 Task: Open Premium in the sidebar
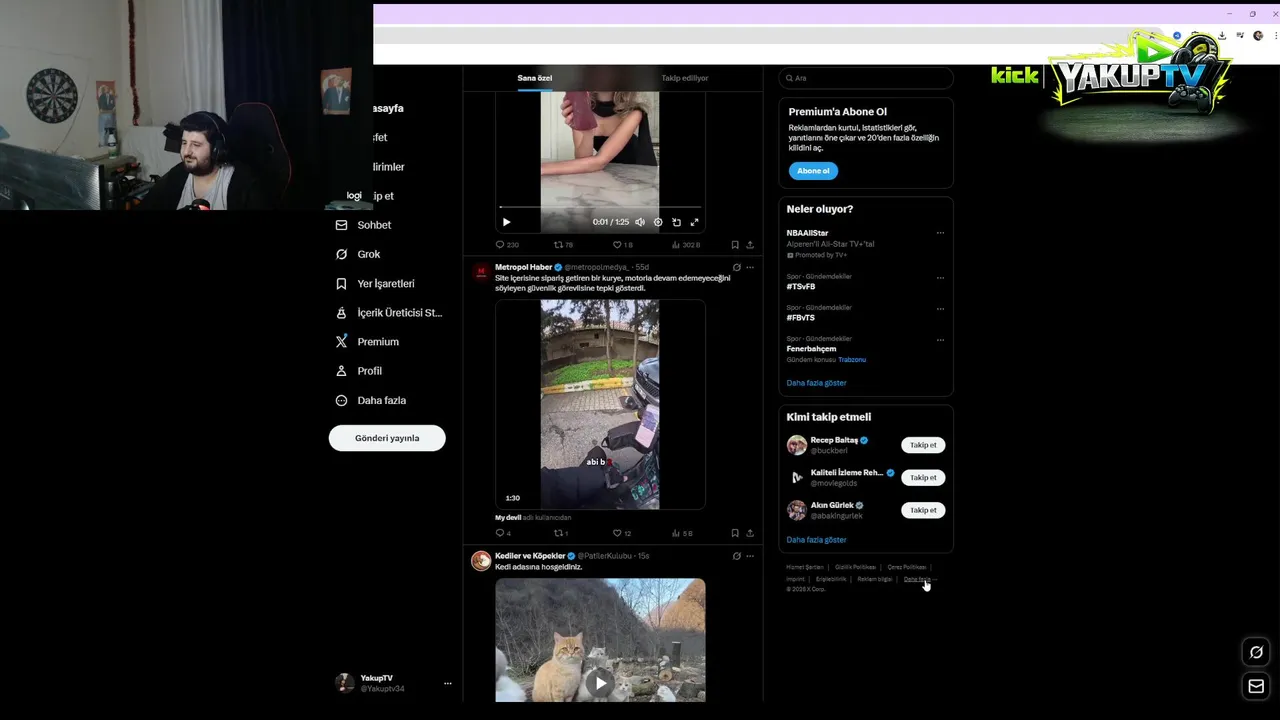(x=367, y=342)
